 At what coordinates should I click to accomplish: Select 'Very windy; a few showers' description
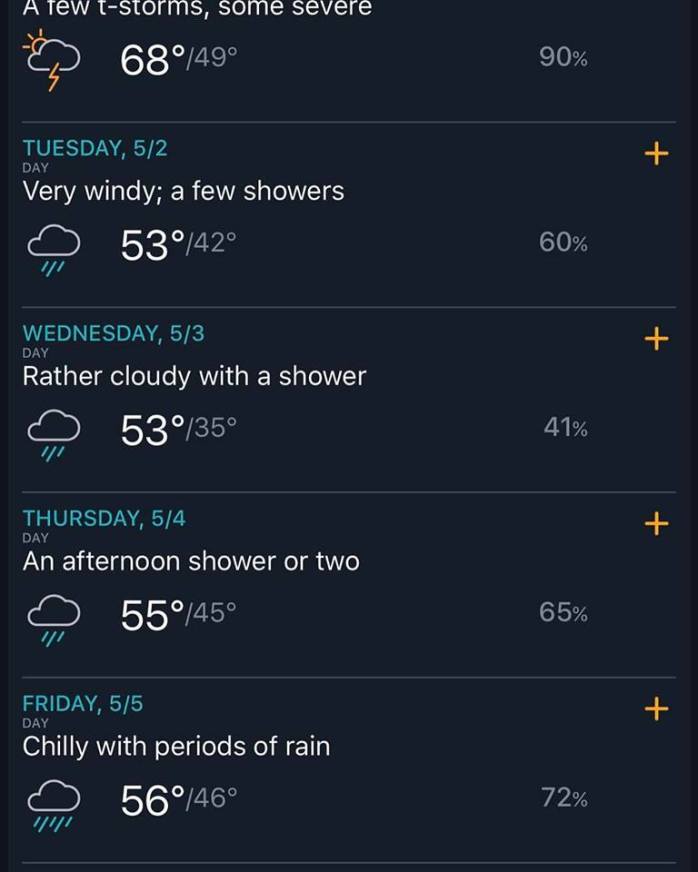tap(183, 191)
